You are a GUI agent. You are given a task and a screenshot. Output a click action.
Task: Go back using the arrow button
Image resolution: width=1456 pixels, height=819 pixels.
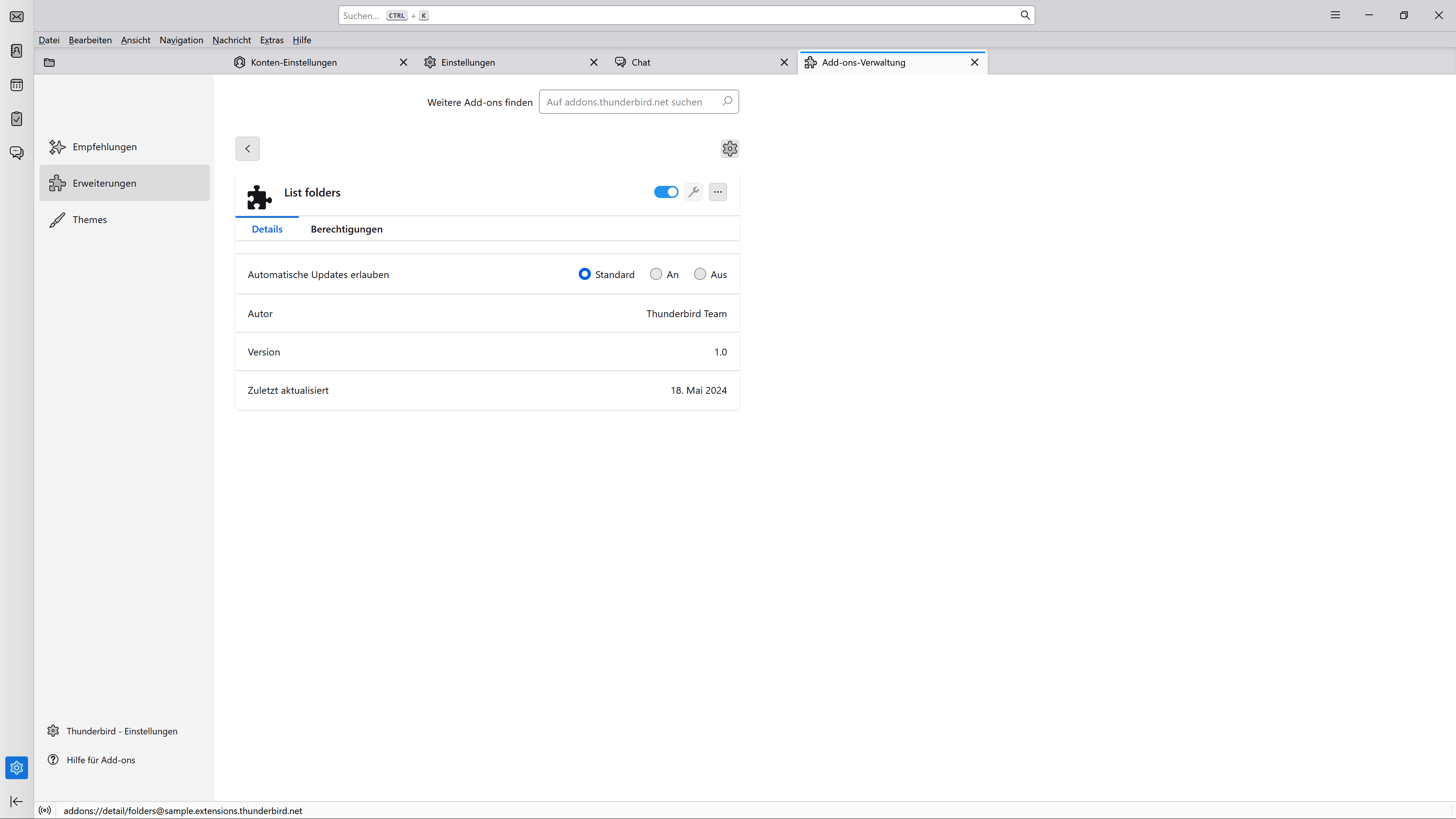pos(248,149)
